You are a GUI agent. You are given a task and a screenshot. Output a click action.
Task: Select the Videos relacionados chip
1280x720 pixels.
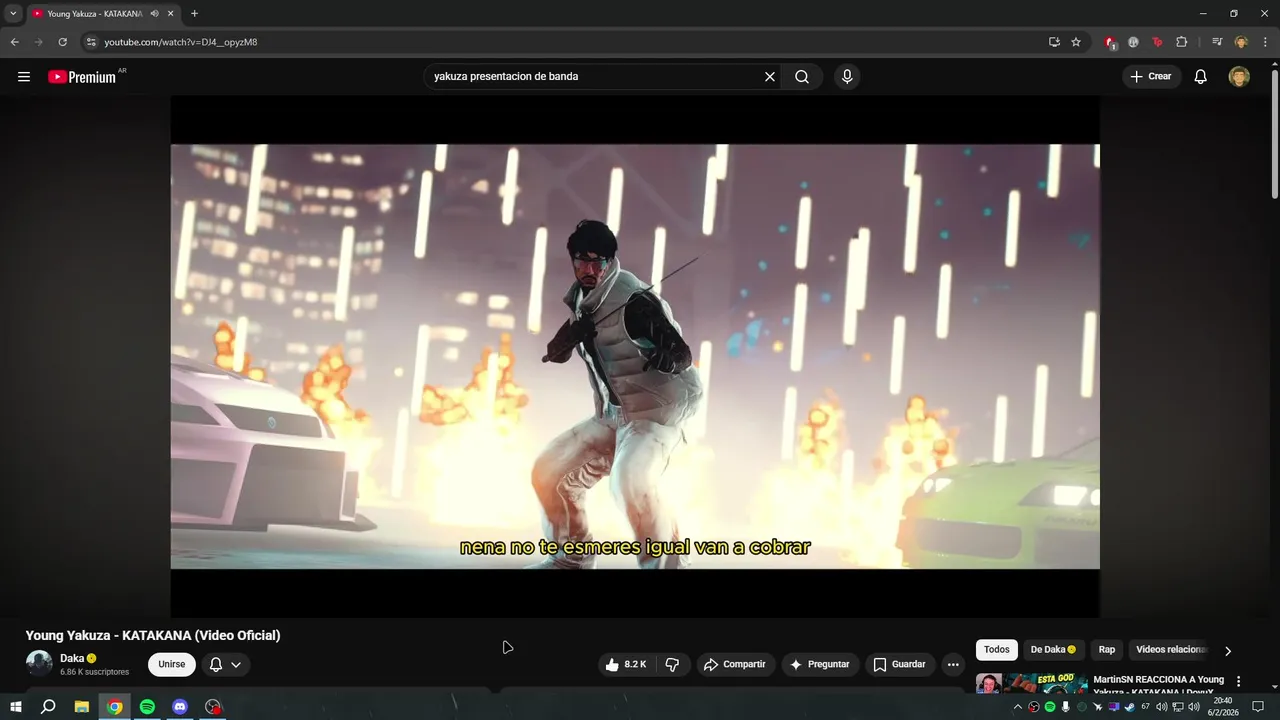[x=1170, y=650]
